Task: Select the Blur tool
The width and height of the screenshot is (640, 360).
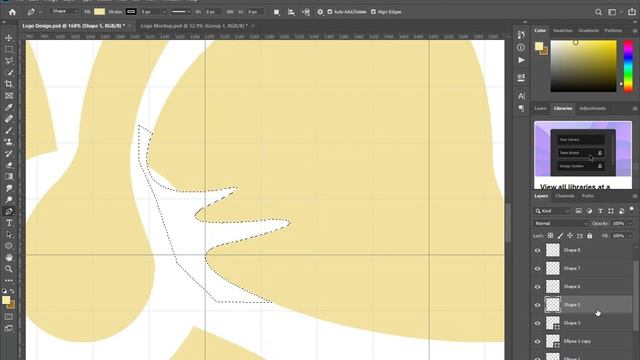Action: point(9,188)
